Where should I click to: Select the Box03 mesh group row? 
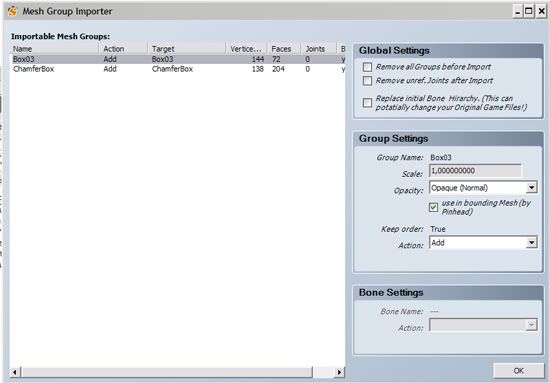tap(178, 59)
